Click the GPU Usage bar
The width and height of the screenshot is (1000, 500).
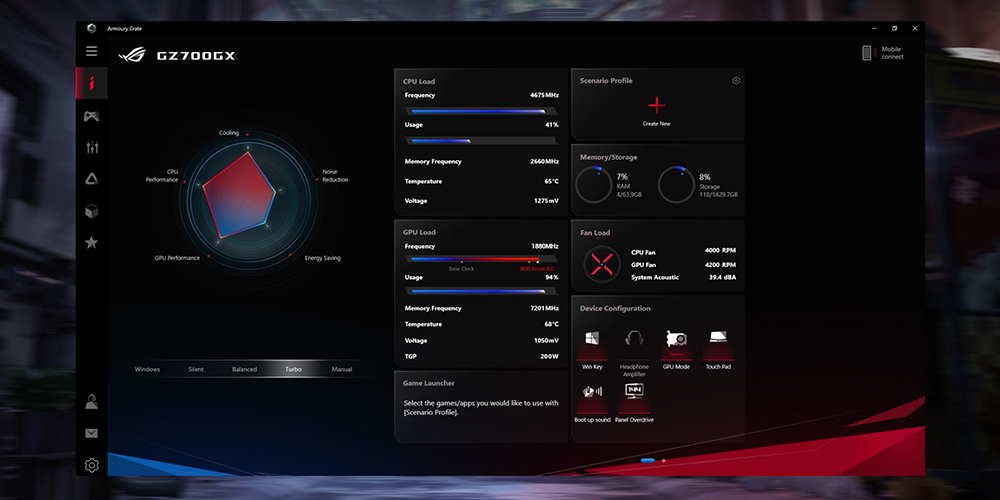pos(481,291)
